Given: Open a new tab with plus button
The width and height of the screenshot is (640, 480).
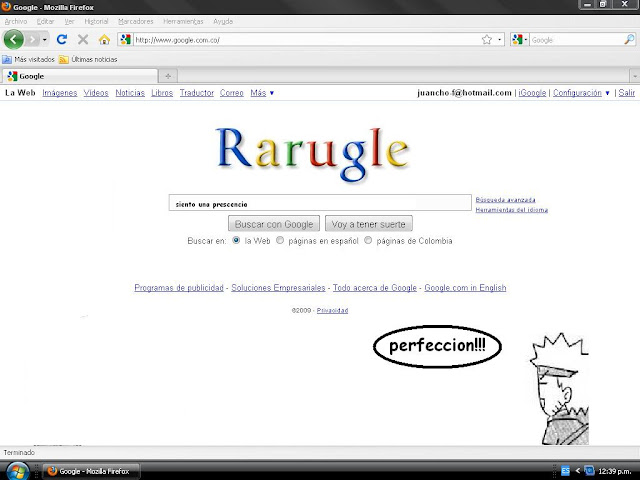Looking at the screenshot, I should 168,76.
